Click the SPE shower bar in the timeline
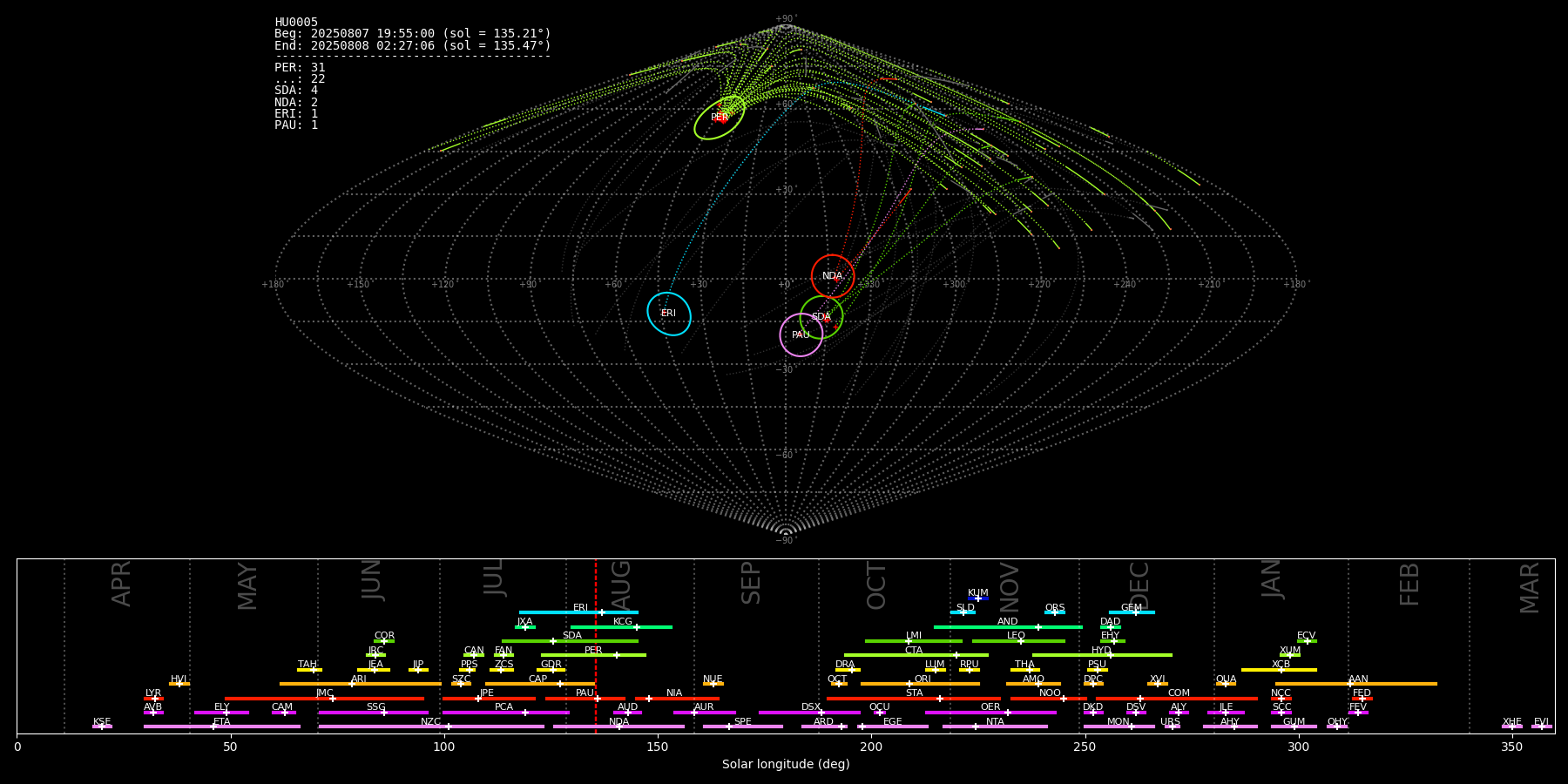The height and width of the screenshot is (784, 1568). point(743,727)
